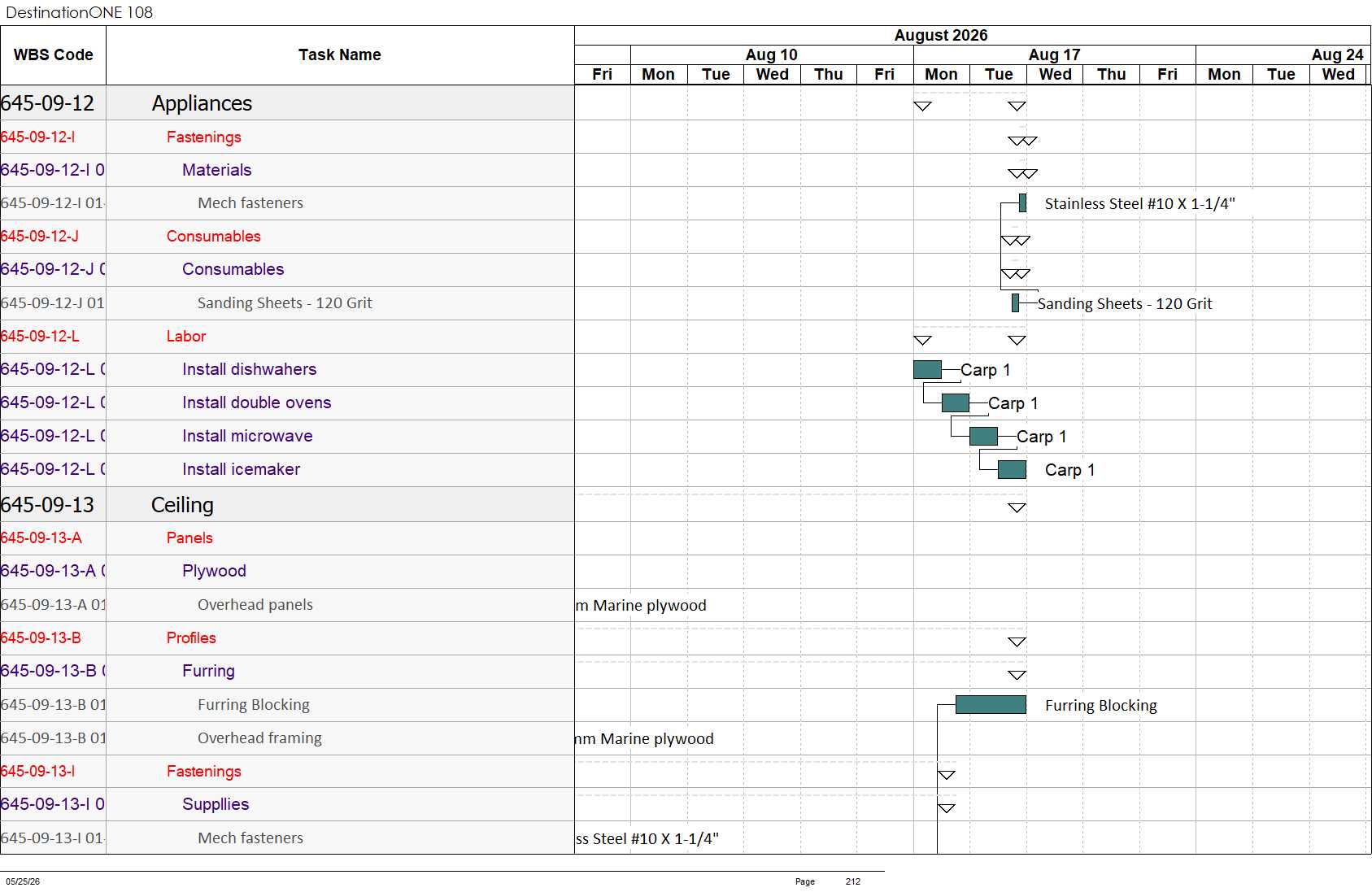1372x892 pixels.
Task: Click the Aug 17 week header
Action: [x=1054, y=54]
